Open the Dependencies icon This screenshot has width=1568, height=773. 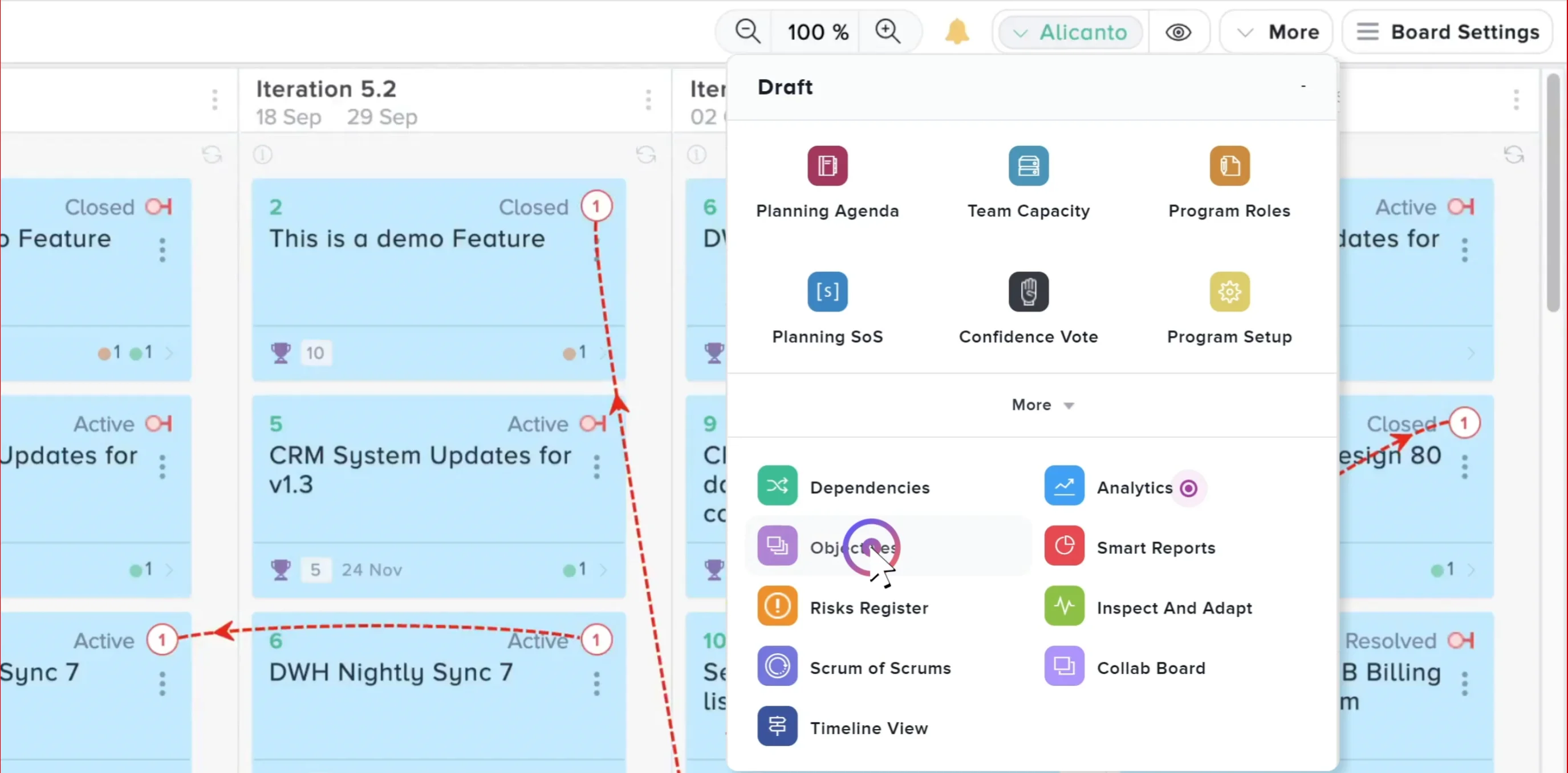tap(777, 486)
